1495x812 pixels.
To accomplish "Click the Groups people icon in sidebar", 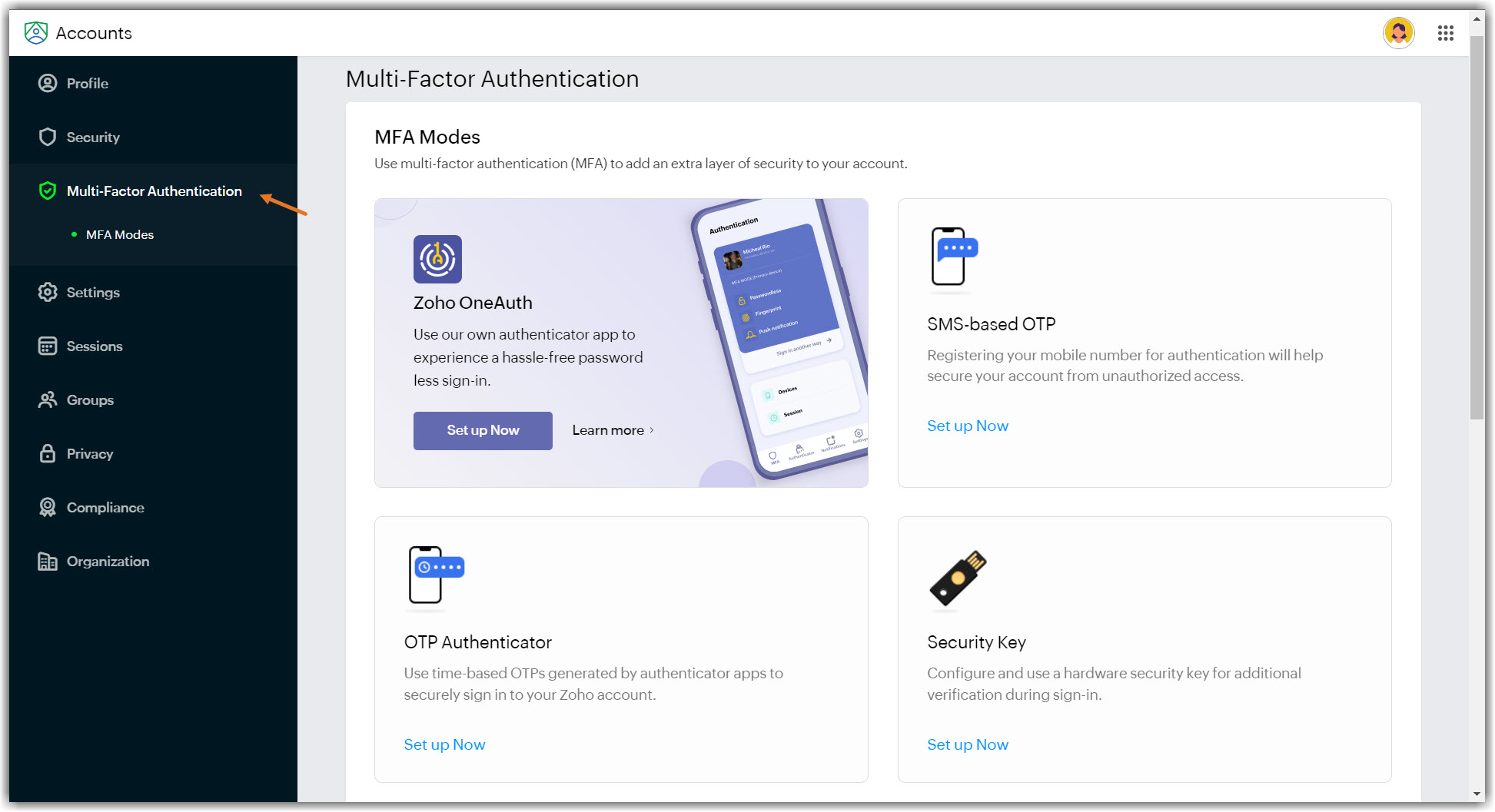I will pos(48,399).
